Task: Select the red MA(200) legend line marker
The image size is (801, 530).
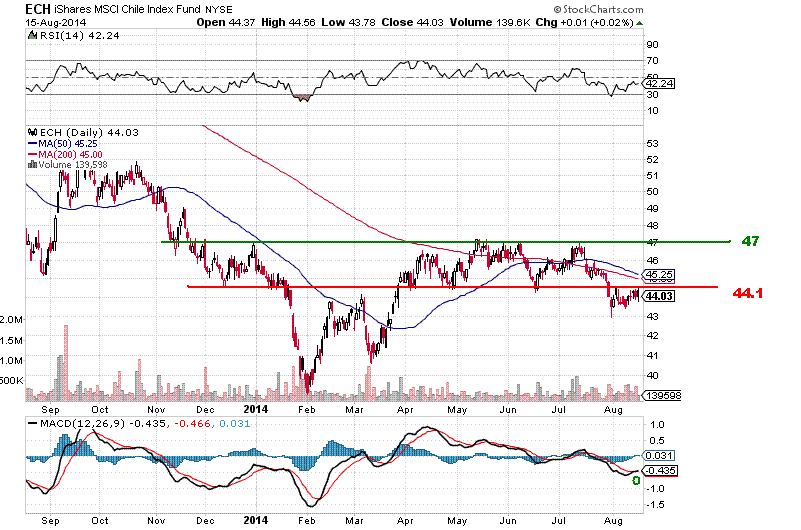Action: pyautogui.click(x=33, y=155)
